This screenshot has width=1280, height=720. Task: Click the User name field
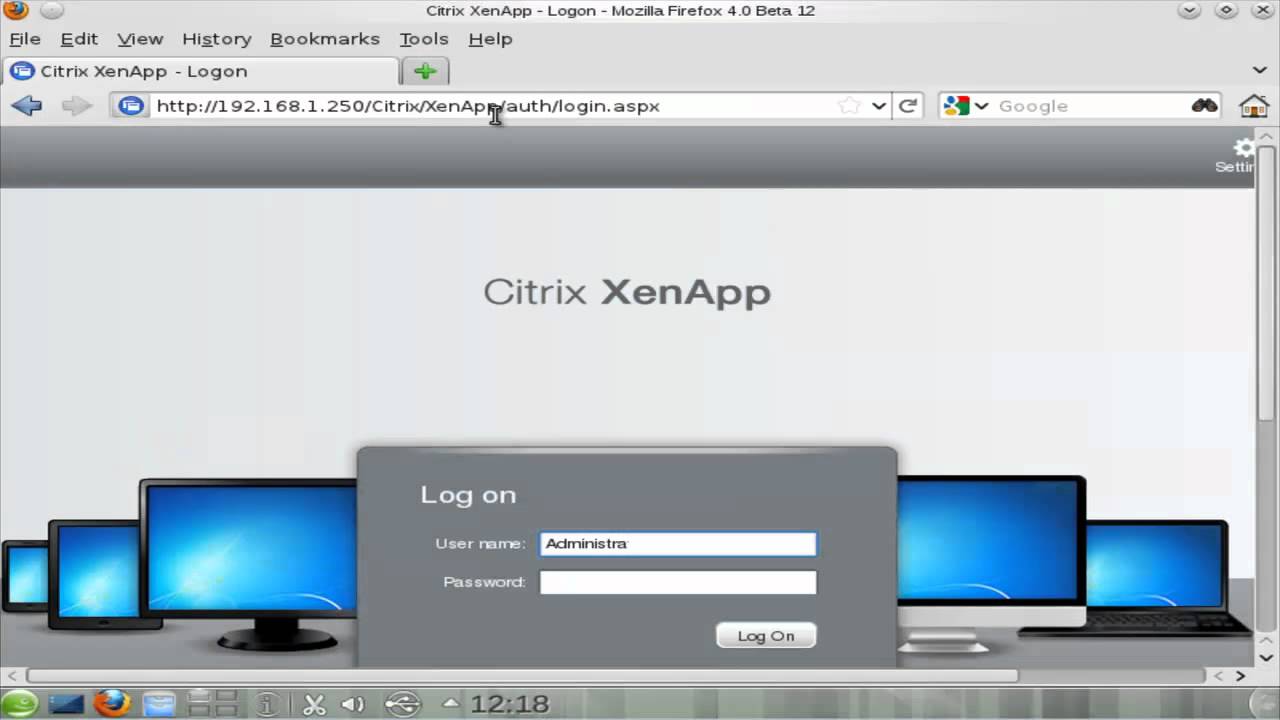(678, 544)
